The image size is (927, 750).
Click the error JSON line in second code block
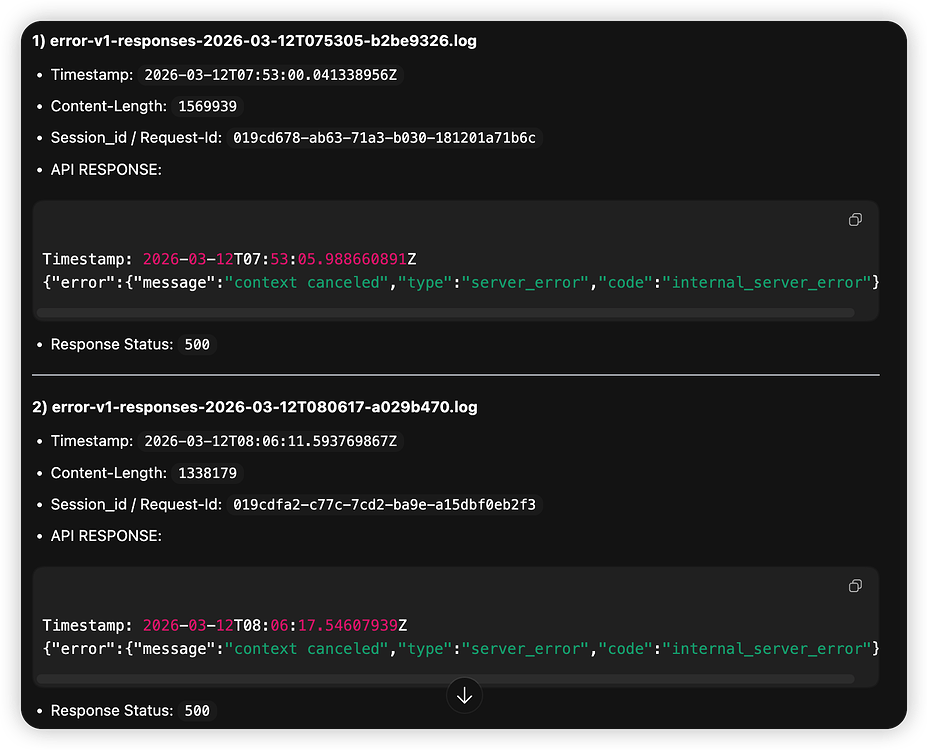tap(461, 649)
